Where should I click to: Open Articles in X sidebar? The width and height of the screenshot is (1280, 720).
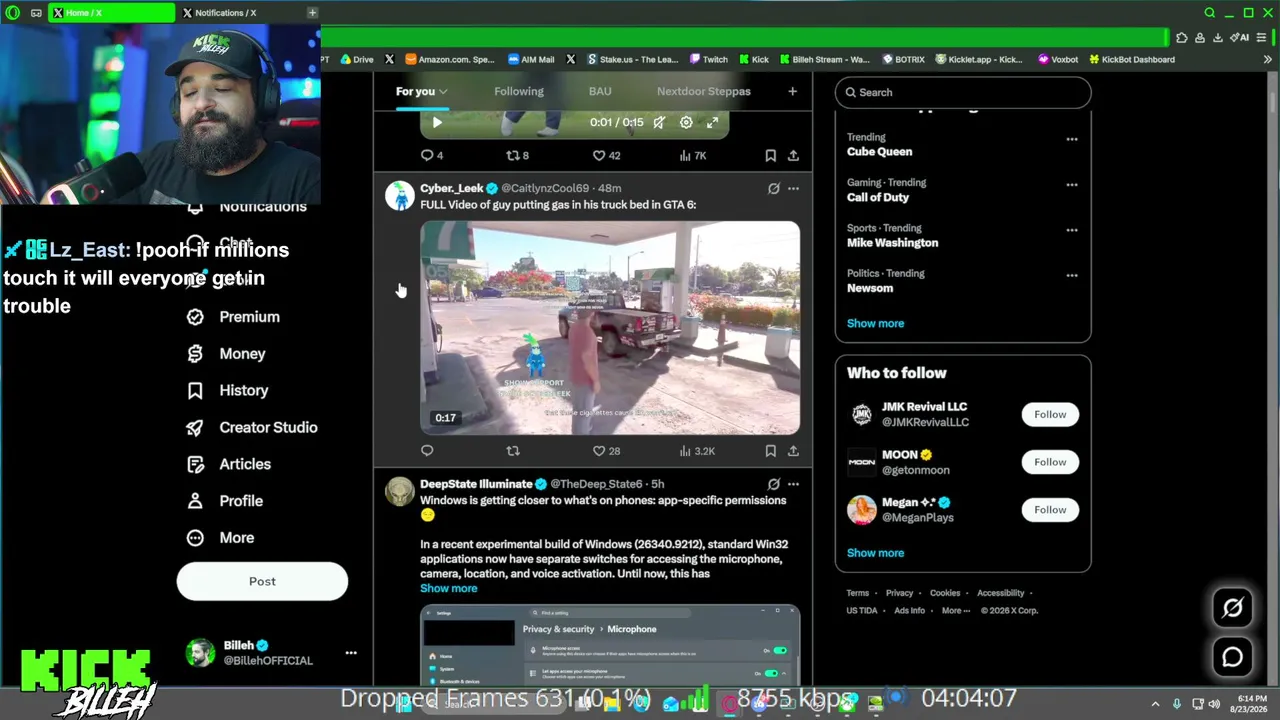[x=229, y=465]
